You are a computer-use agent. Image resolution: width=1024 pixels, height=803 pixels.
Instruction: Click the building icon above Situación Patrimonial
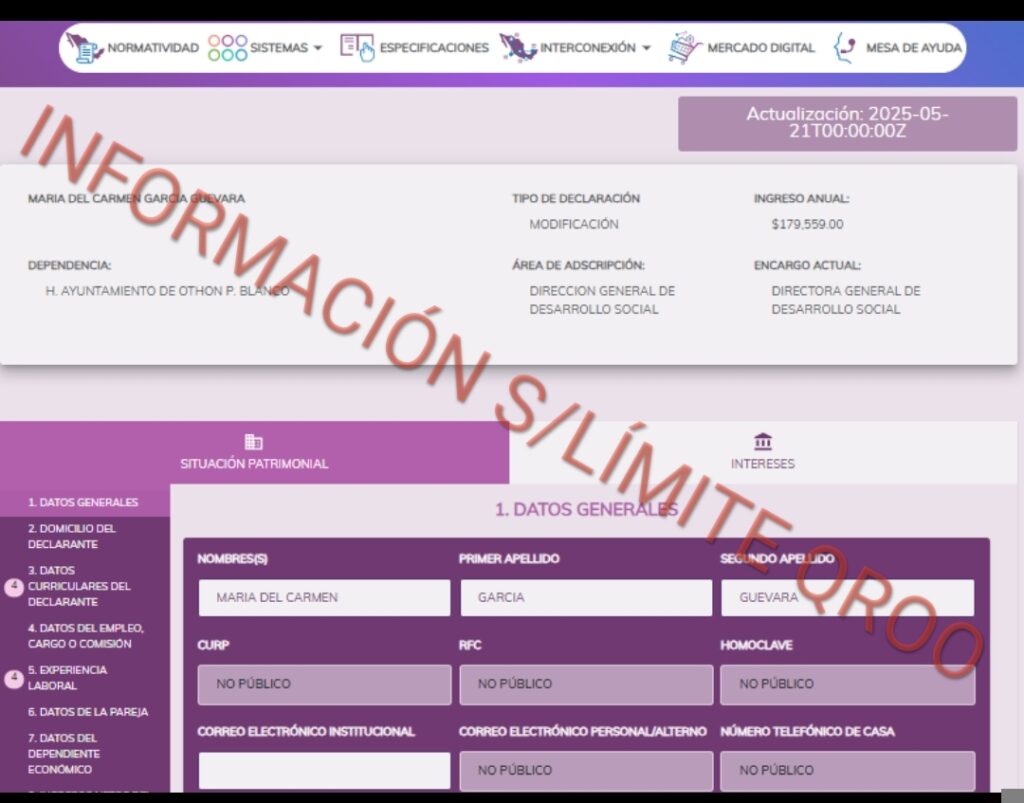[x=254, y=442]
